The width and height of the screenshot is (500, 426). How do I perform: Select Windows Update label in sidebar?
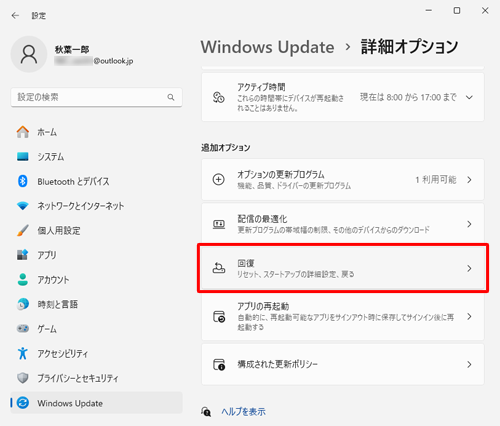click(70, 403)
